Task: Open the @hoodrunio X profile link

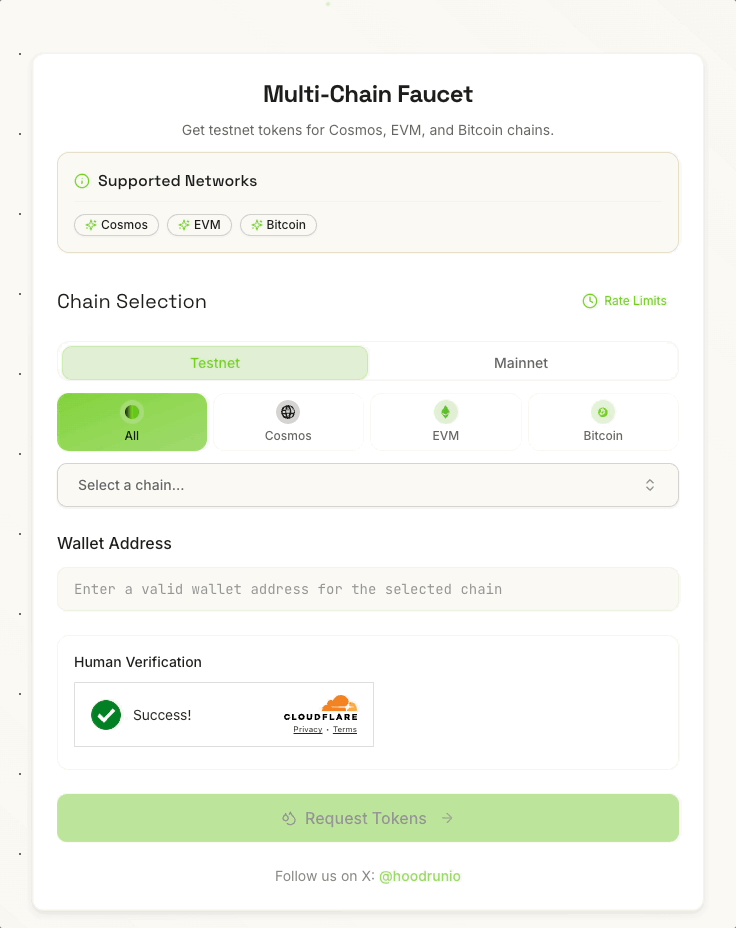Action: (420, 876)
